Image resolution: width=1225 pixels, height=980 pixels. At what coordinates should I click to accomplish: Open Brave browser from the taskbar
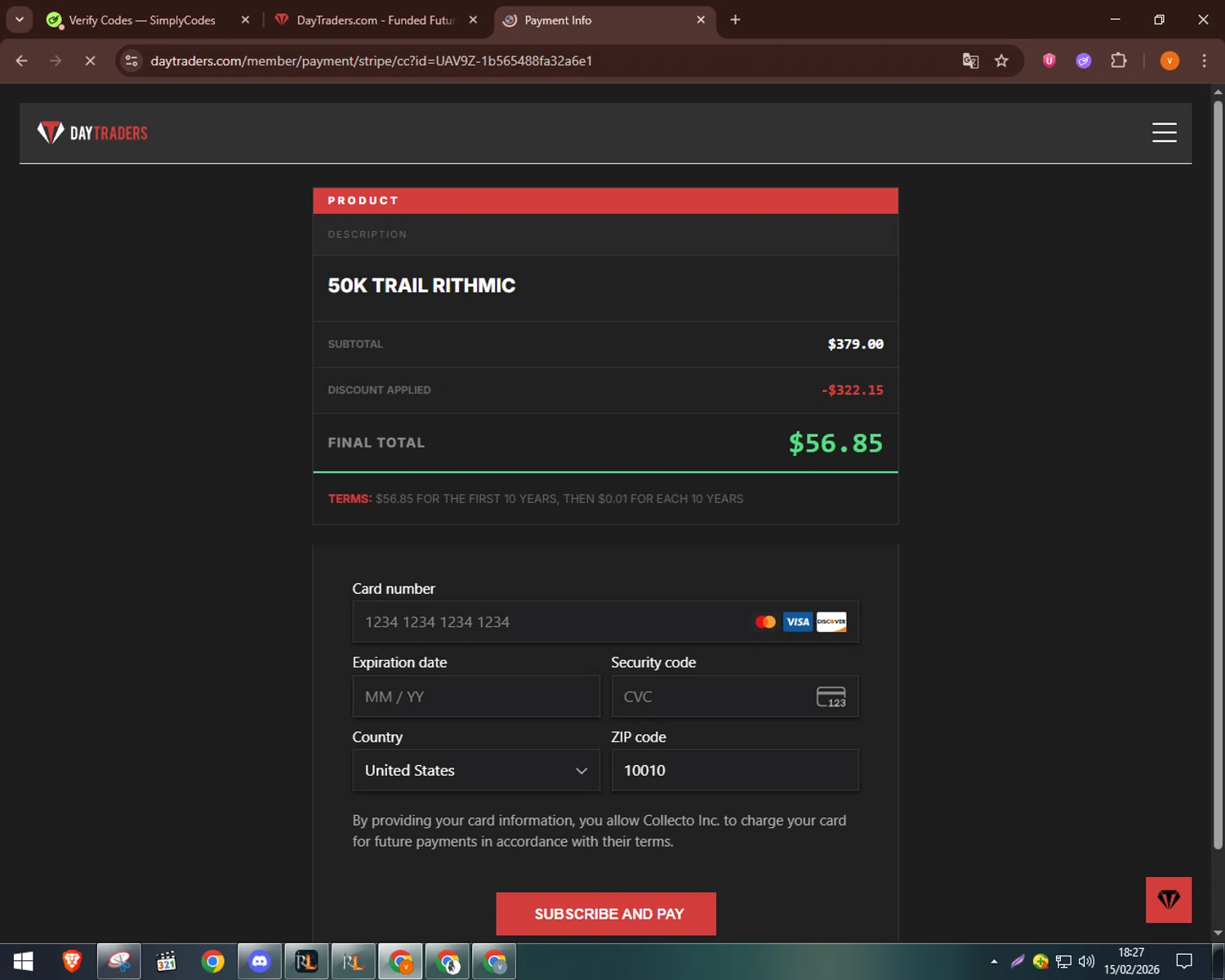pos(72,961)
